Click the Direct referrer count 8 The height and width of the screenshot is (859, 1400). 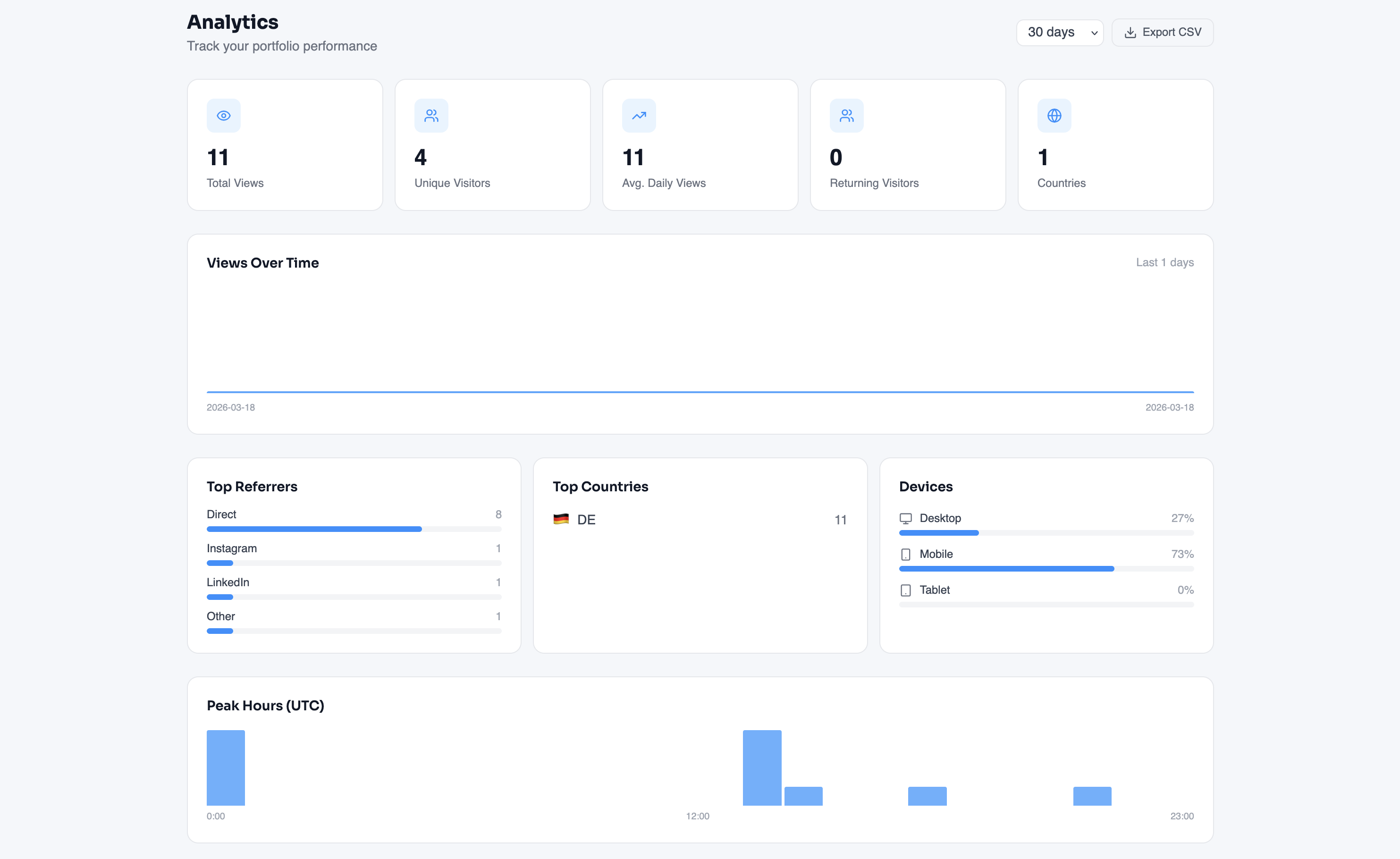(498, 514)
